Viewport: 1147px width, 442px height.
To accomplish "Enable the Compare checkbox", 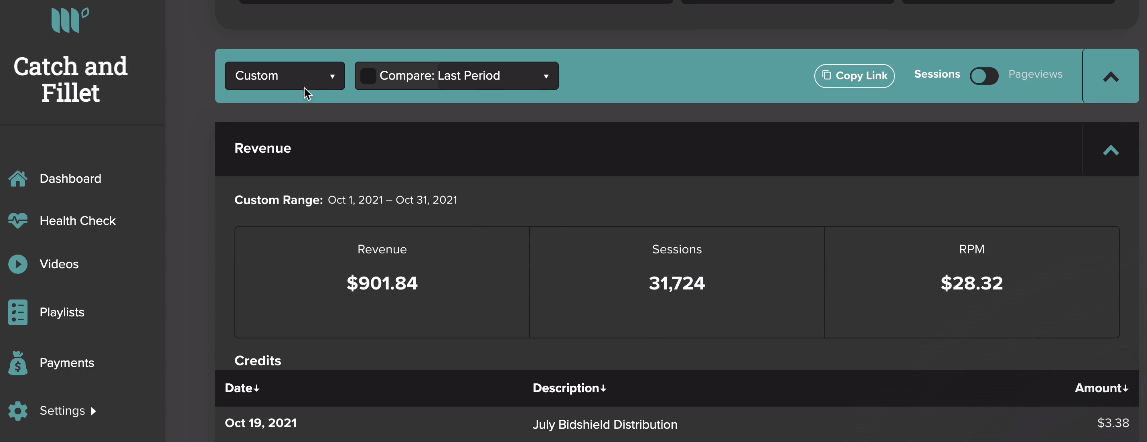I will 368,75.
